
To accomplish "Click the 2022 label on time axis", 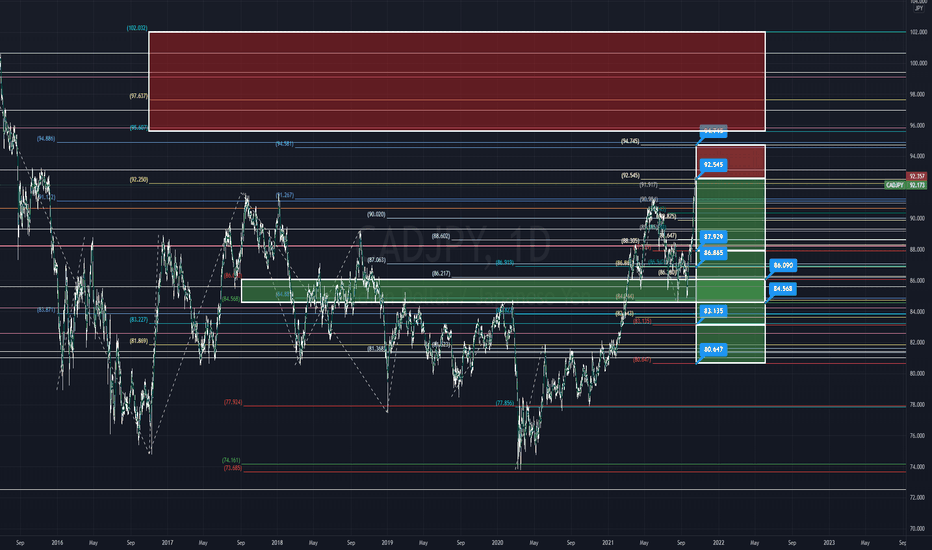I will [719, 543].
